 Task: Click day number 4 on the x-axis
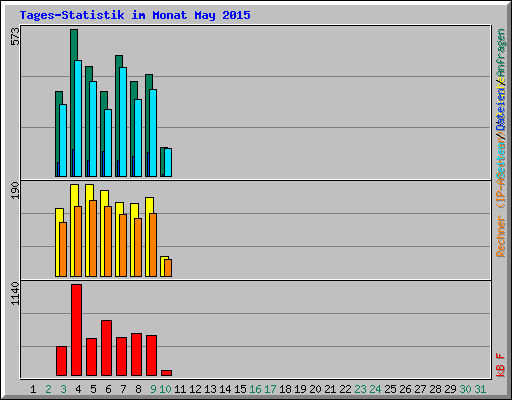tap(78, 389)
